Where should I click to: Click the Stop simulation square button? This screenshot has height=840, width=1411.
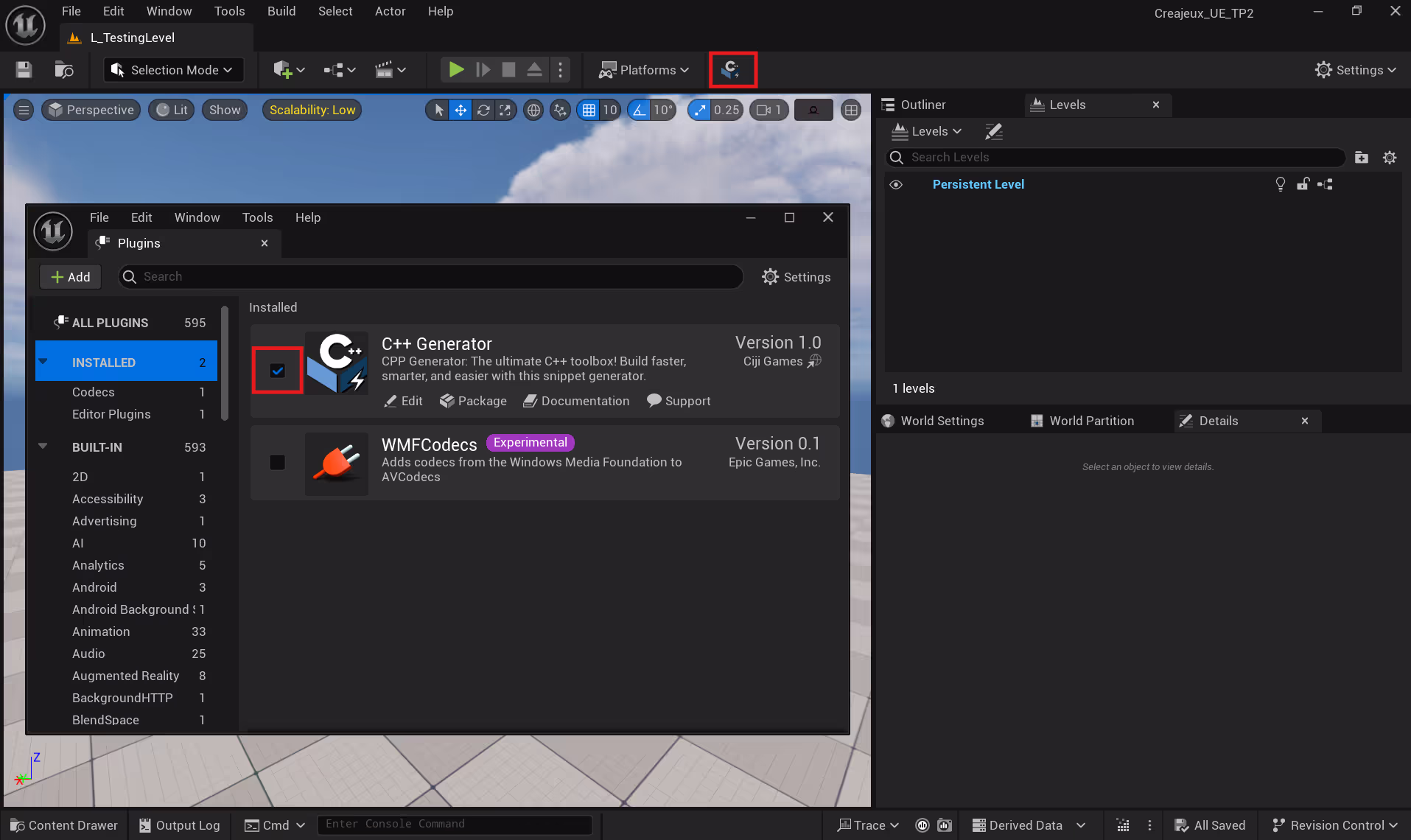point(508,70)
